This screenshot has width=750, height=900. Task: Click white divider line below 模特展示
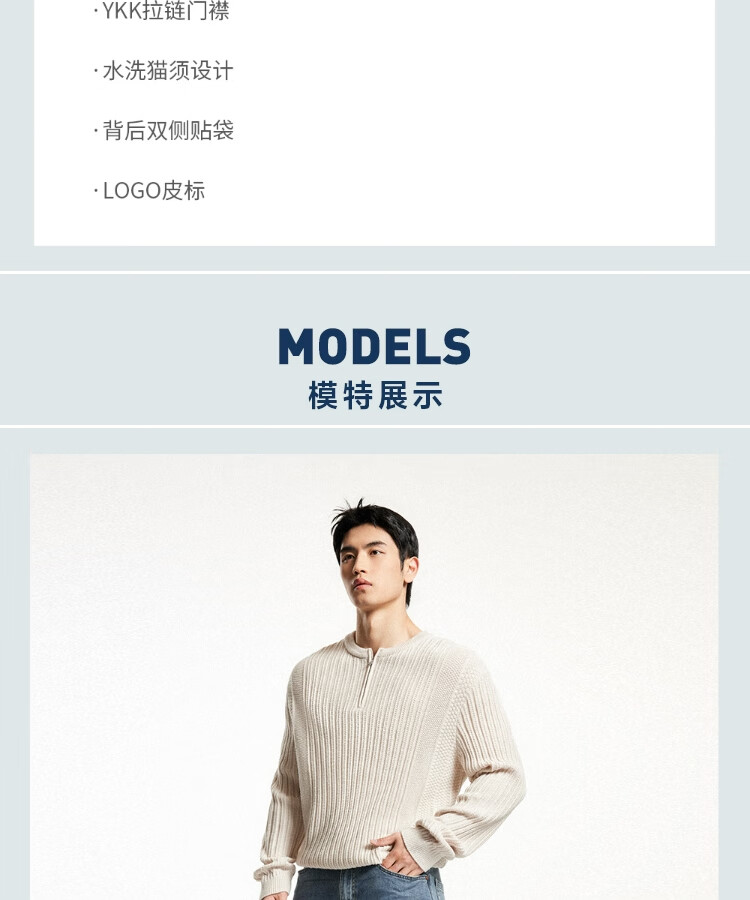pos(375,426)
